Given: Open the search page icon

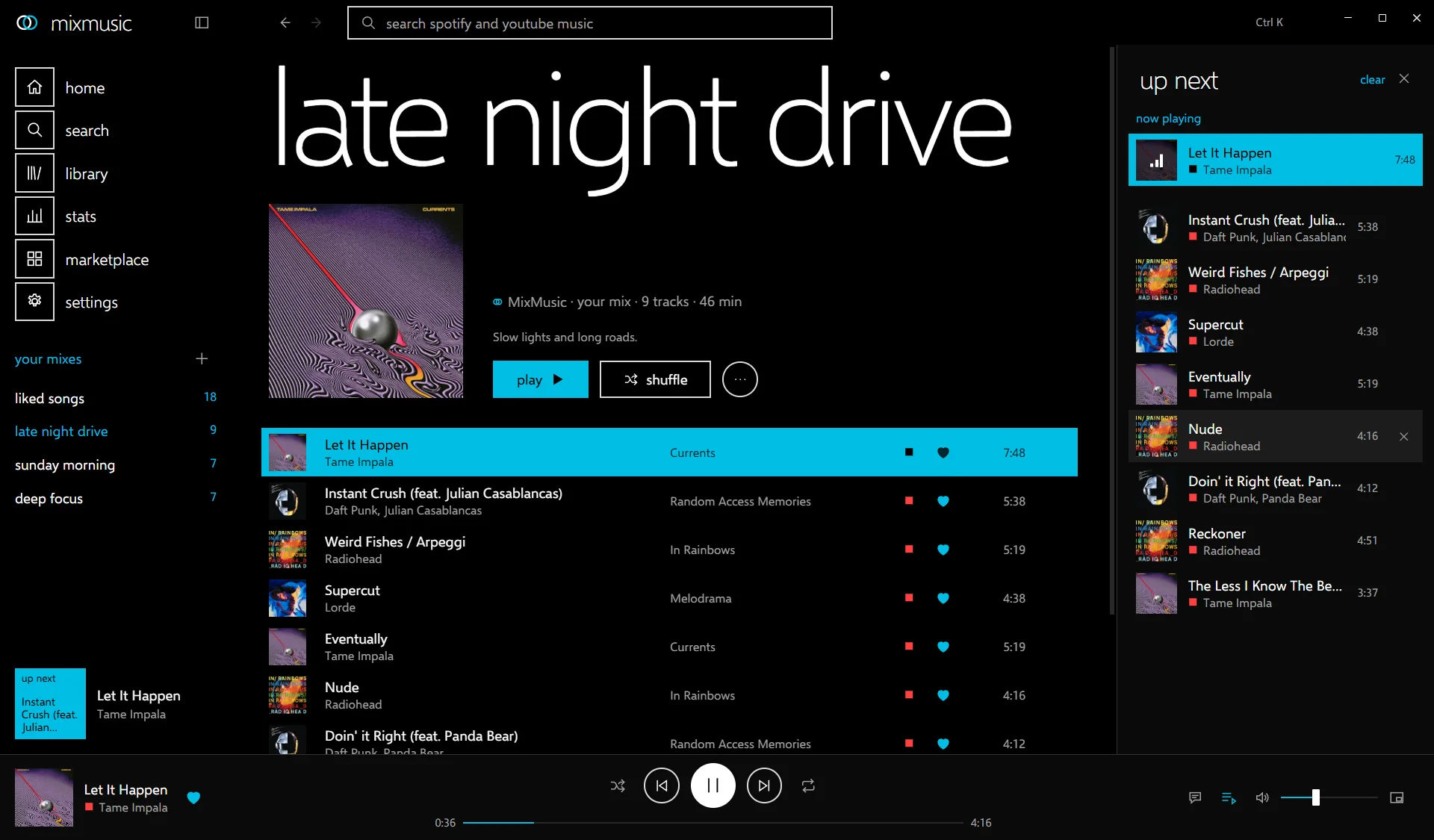Looking at the screenshot, I should pyautogui.click(x=34, y=130).
